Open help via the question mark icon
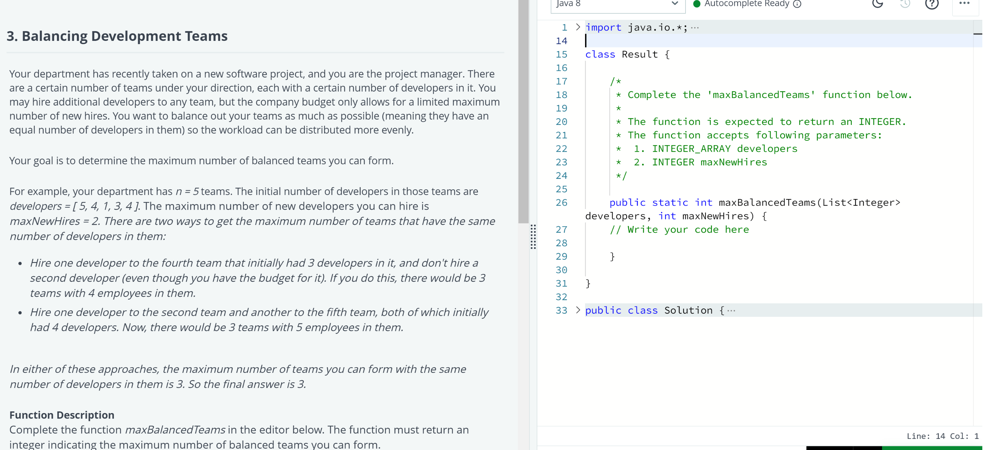This screenshot has height=450, width=1000. point(932,4)
